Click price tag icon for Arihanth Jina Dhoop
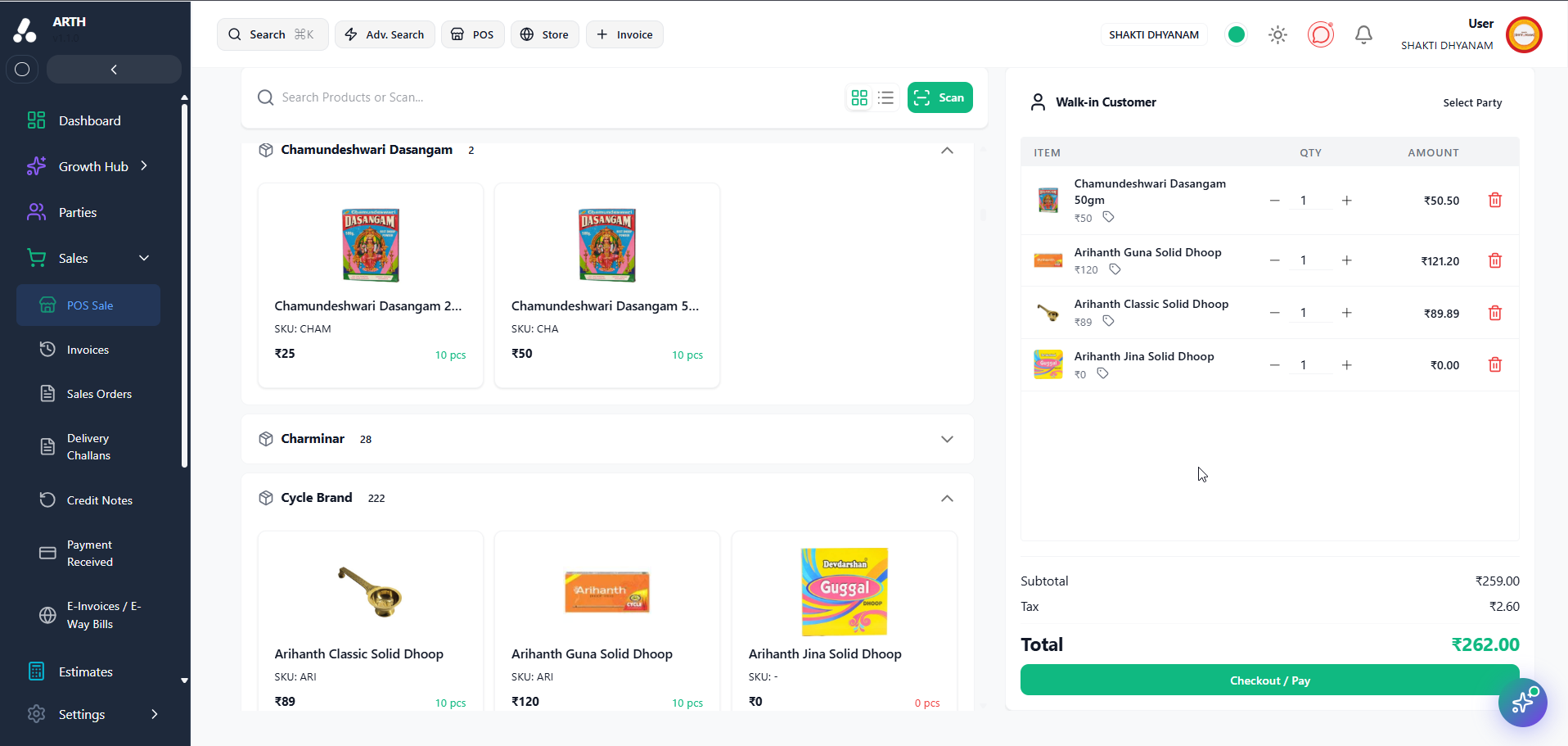This screenshot has width=1568, height=746. [x=1102, y=373]
